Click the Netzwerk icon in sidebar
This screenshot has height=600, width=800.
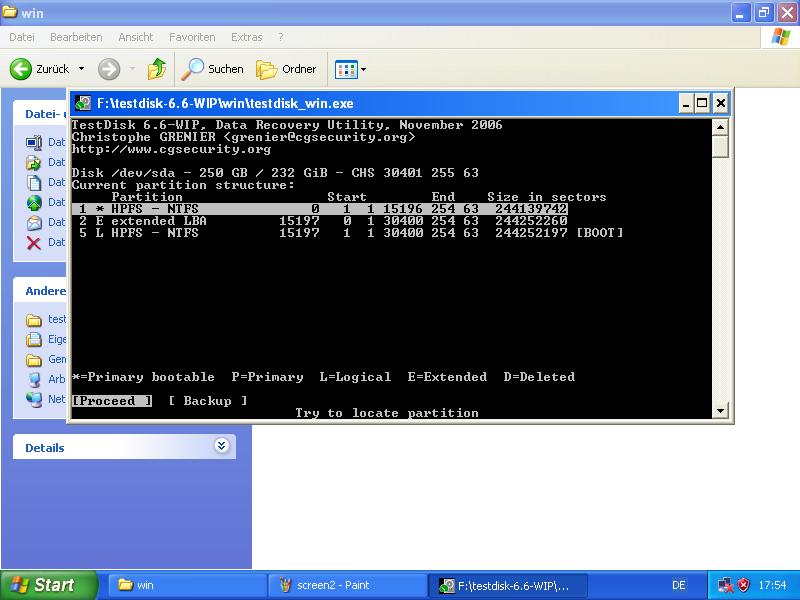[x=34, y=399]
